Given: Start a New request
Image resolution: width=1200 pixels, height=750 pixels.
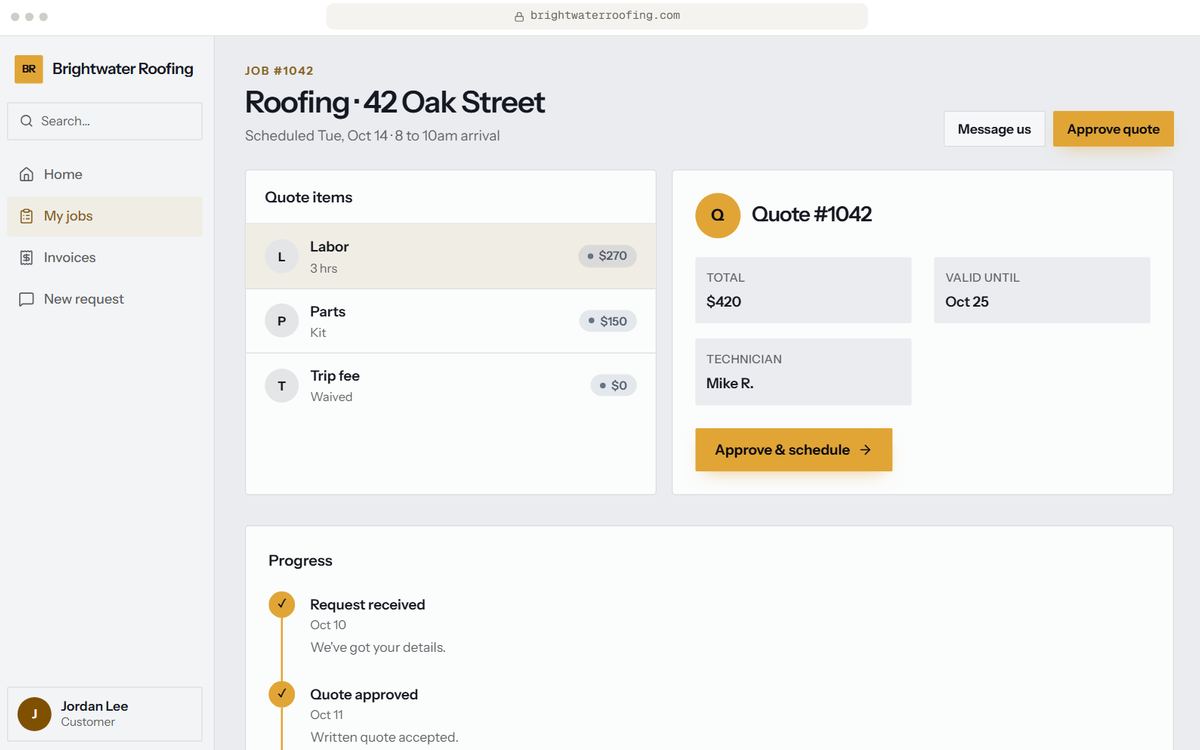Looking at the screenshot, I should [105, 299].
